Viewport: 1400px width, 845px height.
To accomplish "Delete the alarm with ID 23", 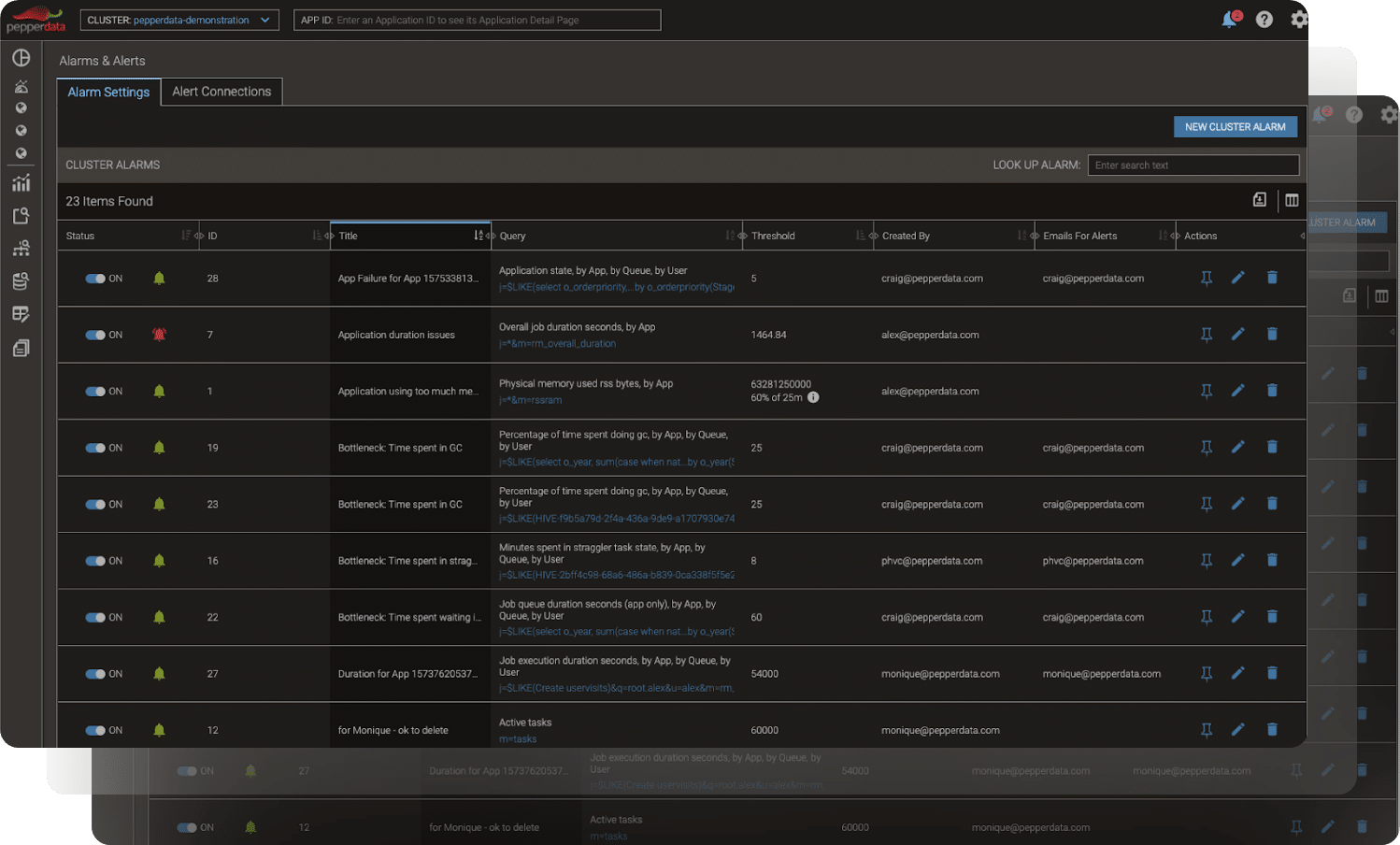I will point(1272,503).
